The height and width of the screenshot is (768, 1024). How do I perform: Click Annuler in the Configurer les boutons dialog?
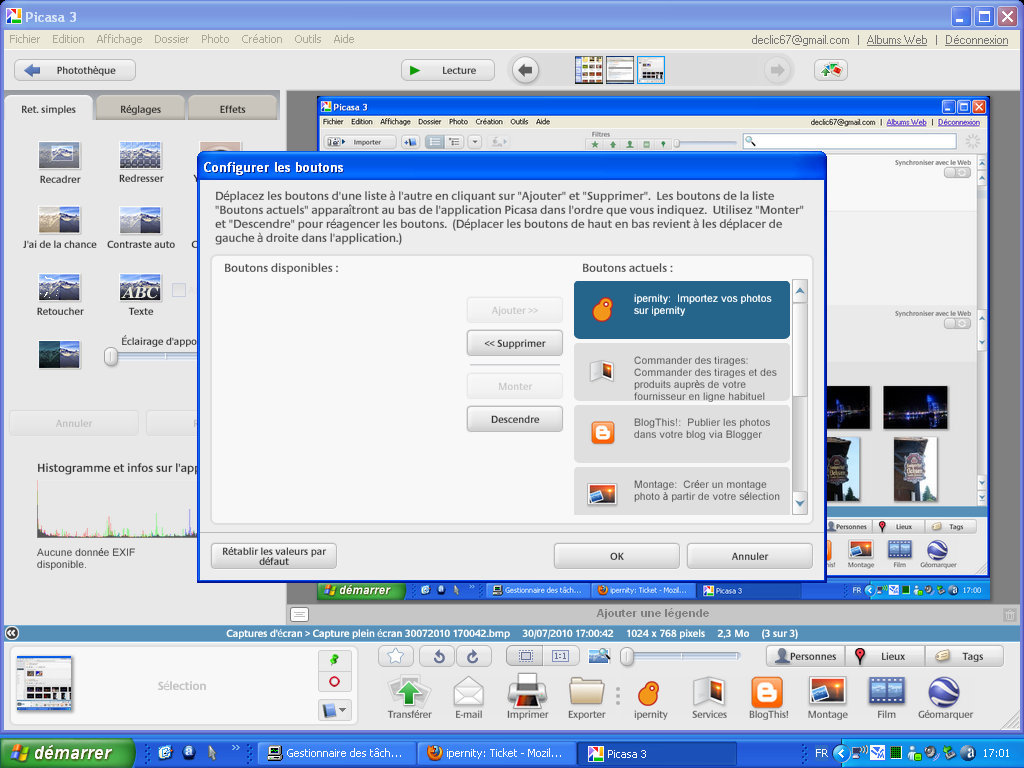[x=750, y=556]
